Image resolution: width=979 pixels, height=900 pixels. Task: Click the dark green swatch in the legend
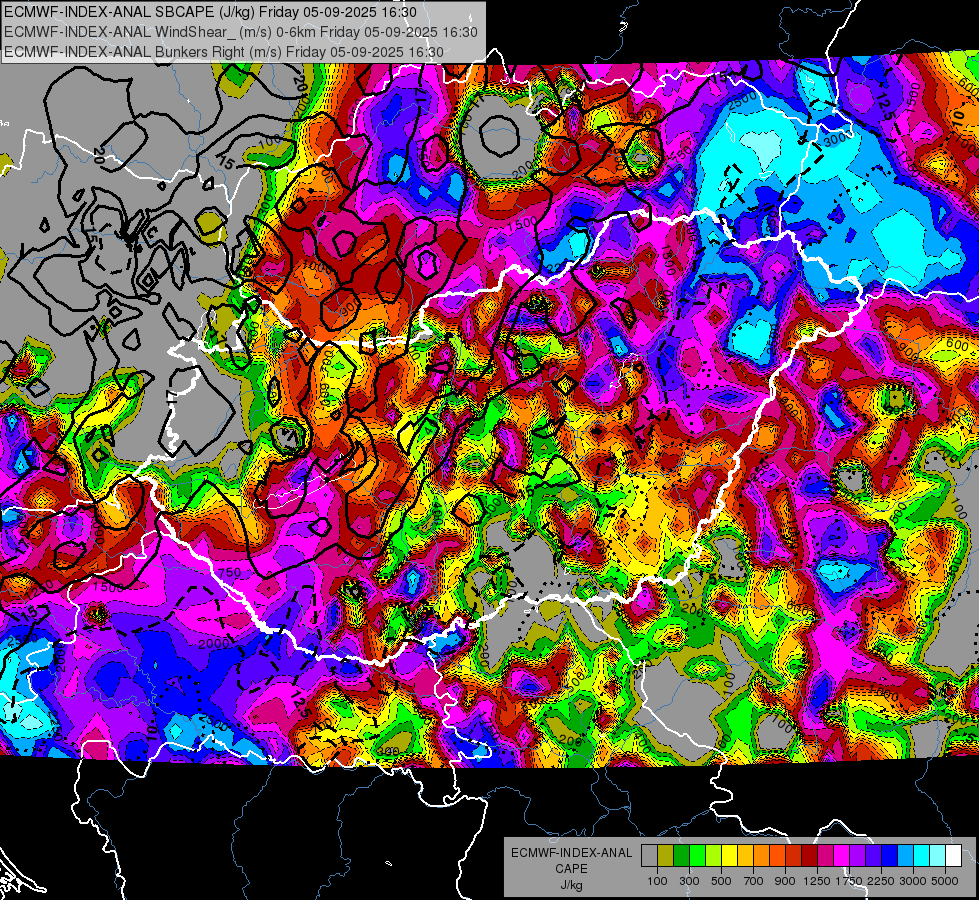coord(681,856)
